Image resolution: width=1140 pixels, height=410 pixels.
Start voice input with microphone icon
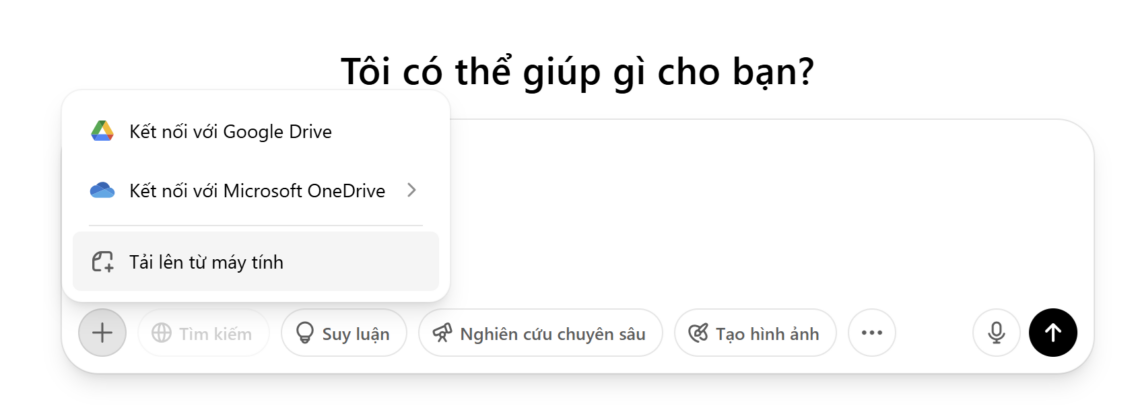point(996,333)
